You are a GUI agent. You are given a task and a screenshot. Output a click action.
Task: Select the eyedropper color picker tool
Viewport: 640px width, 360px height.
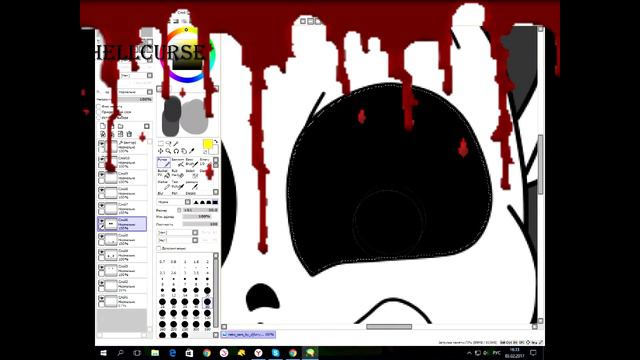pos(191,151)
